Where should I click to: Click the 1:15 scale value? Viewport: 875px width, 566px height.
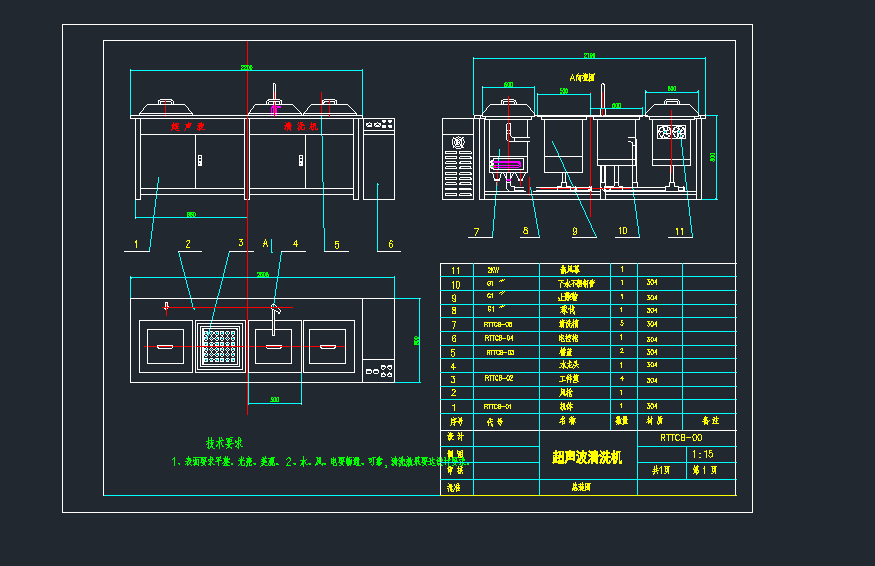click(702, 454)
